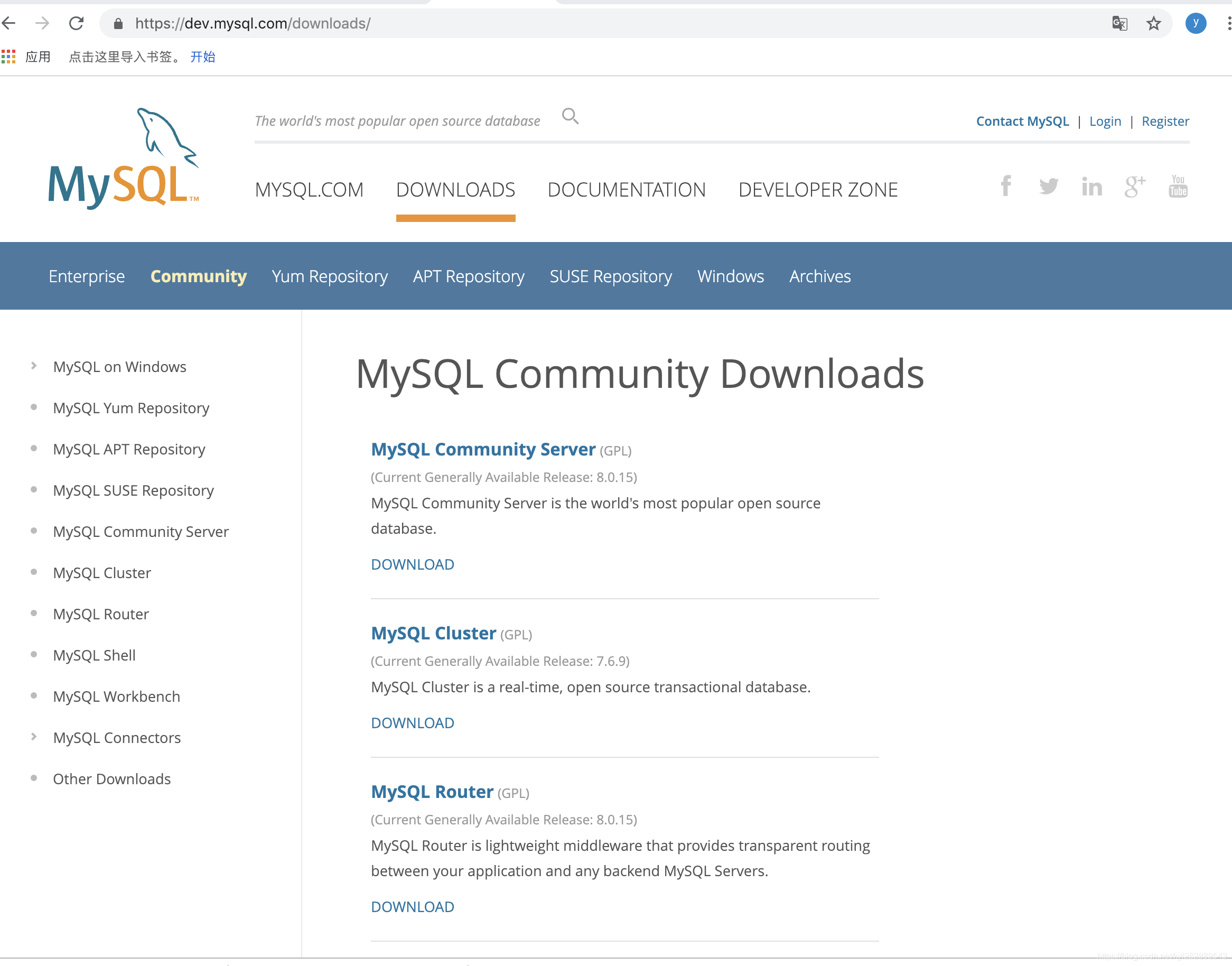Open MySQL Cluster sidebar link

coord(102,573)
